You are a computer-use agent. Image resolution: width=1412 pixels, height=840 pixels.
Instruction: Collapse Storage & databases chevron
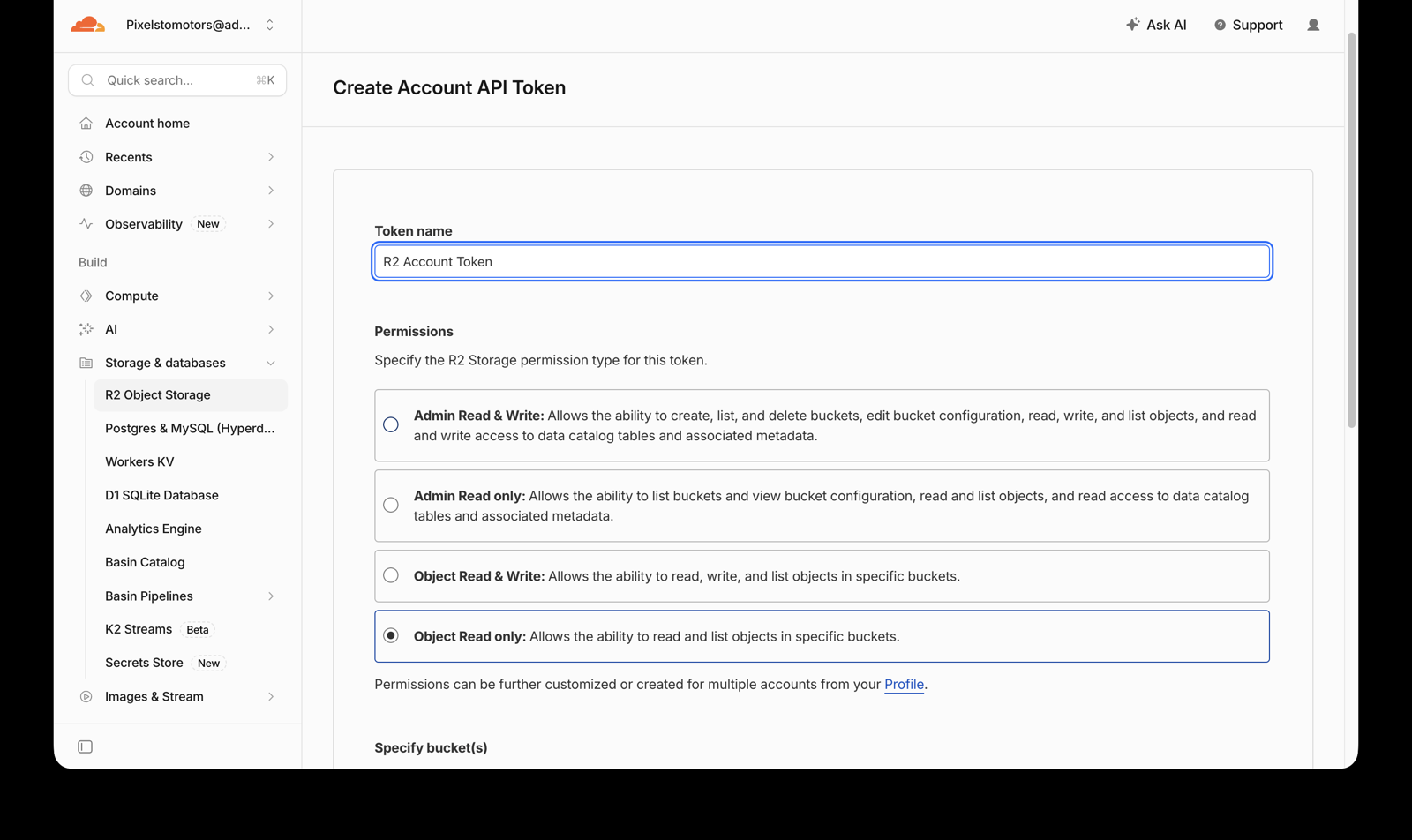tap(271, 363)
